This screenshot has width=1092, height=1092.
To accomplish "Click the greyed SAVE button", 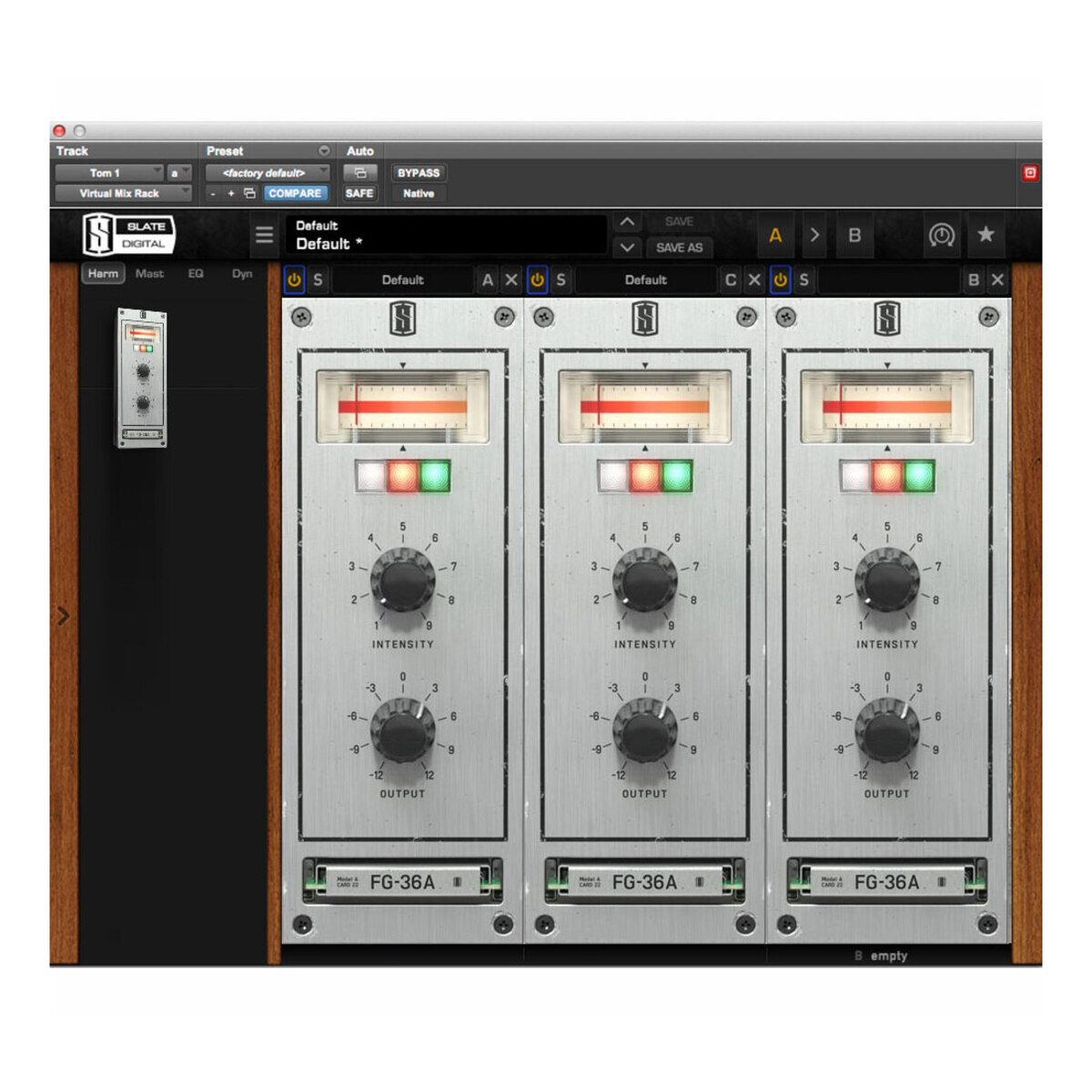I will coord(679,222).
